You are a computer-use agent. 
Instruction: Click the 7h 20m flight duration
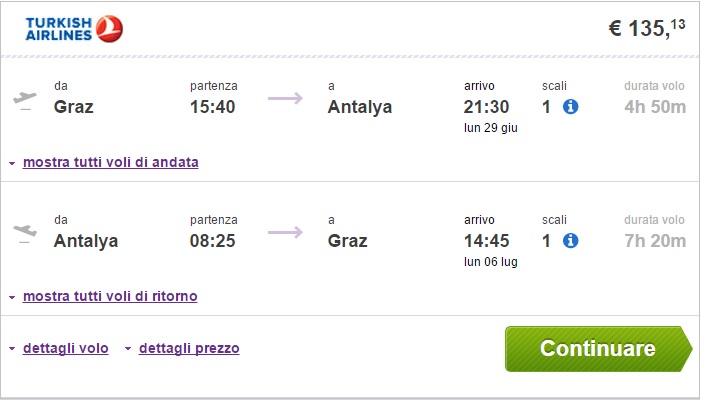point(655,240)
